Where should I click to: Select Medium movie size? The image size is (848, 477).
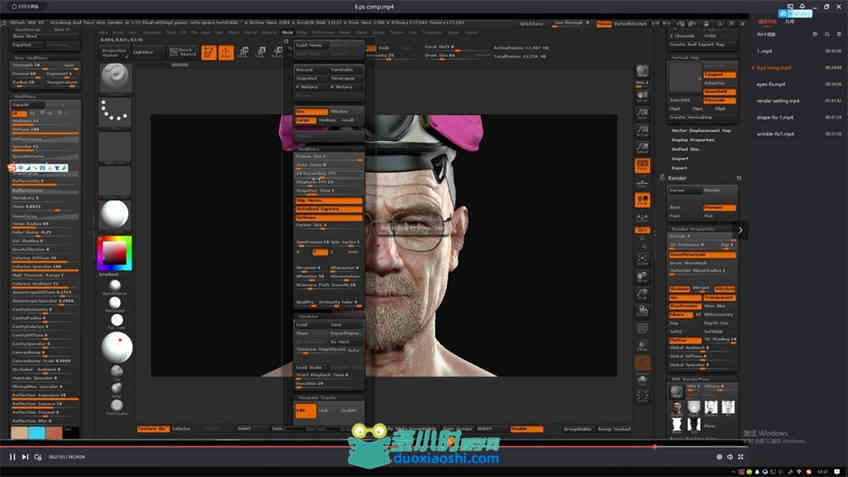tap(327, 120)
